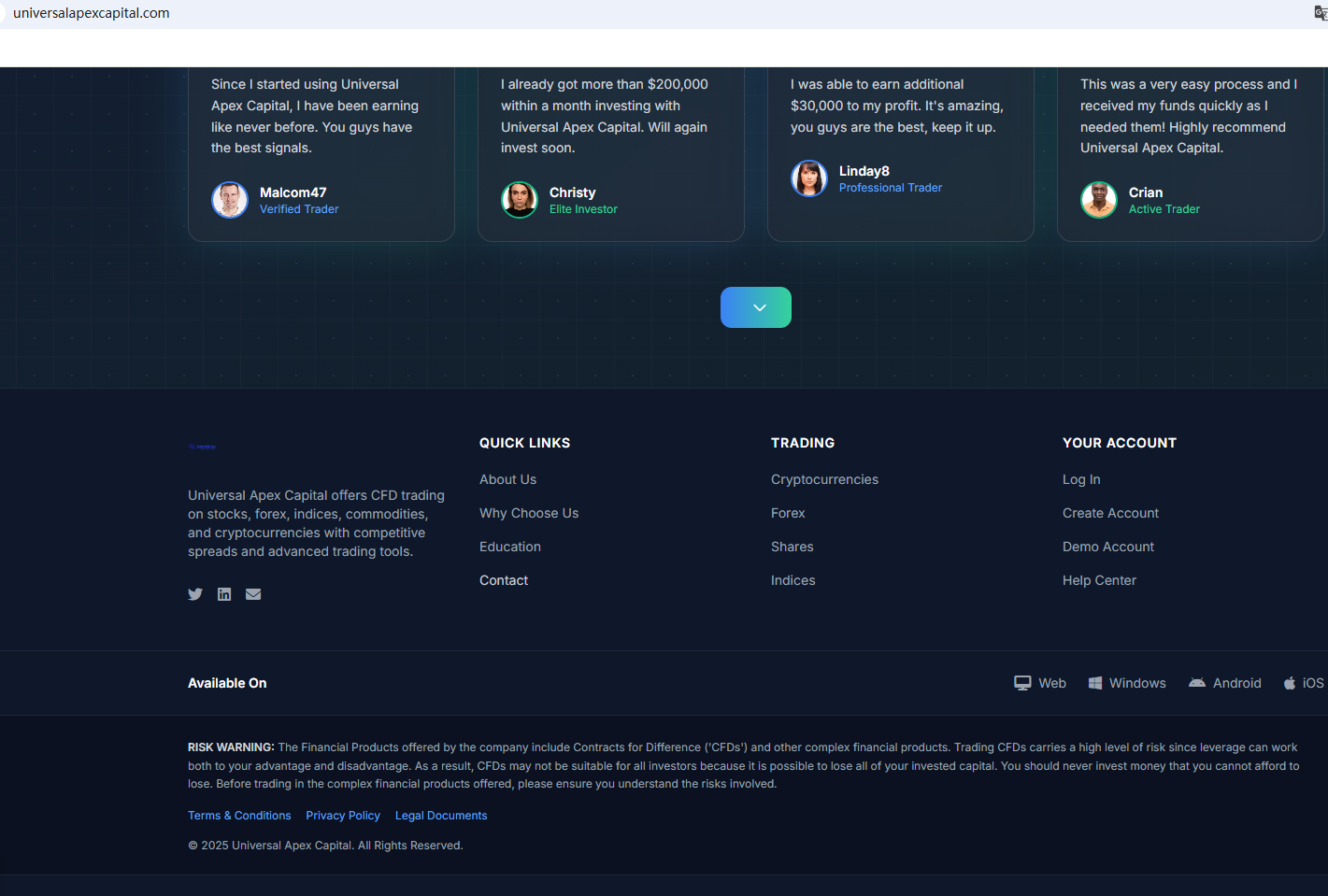The width and height of the screenshot is (1328, 896).
Task: Go to the Contact page link
Action: click(504, 580)
